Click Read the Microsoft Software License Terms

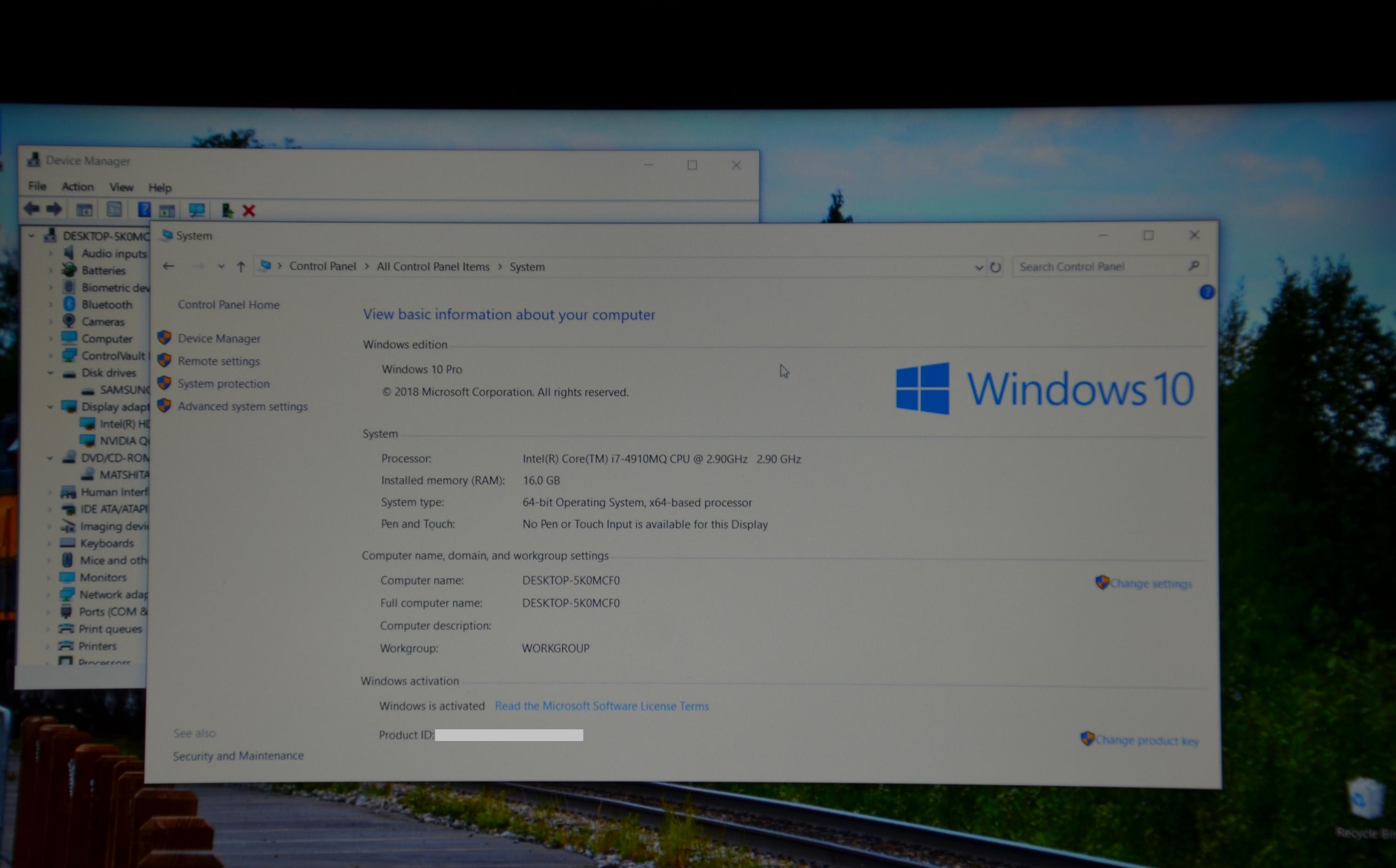point(601,706)
